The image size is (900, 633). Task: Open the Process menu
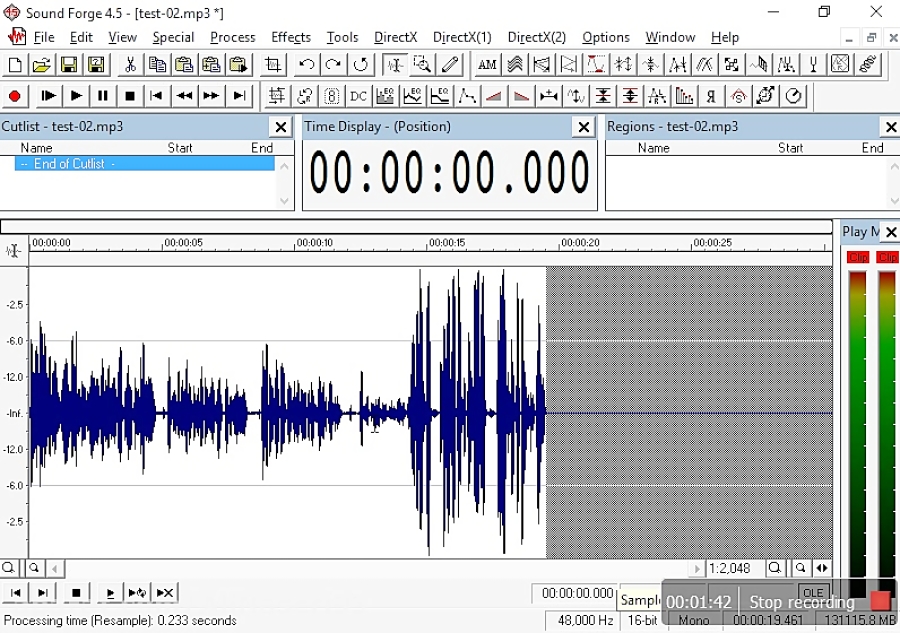(232, 37)
